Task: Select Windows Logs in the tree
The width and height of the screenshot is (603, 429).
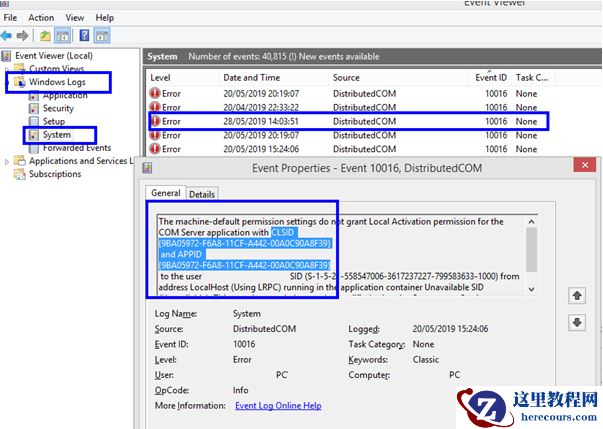Action: (x=57, y=82)
